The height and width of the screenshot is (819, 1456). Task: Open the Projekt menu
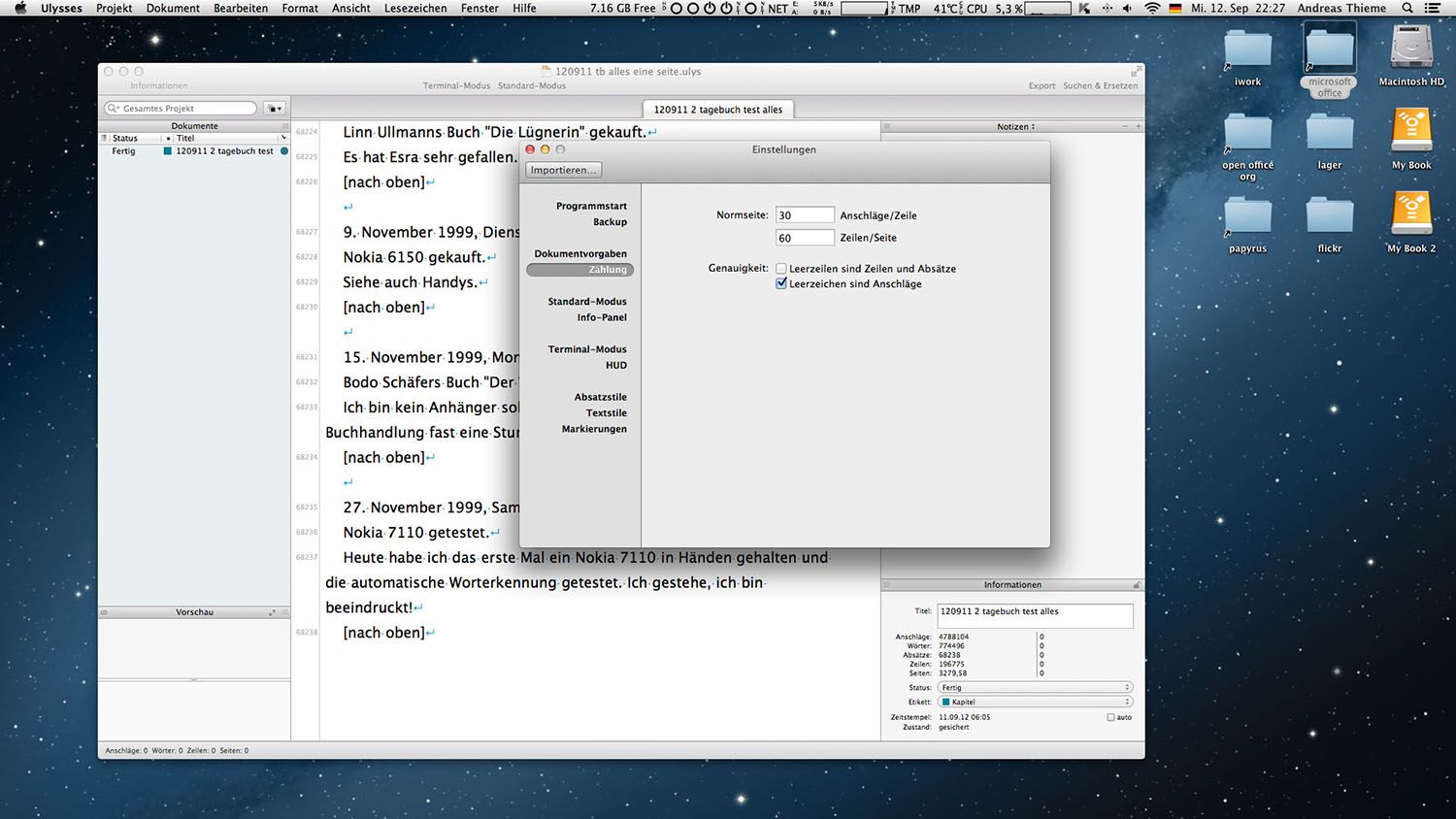(x=114, y=8)
